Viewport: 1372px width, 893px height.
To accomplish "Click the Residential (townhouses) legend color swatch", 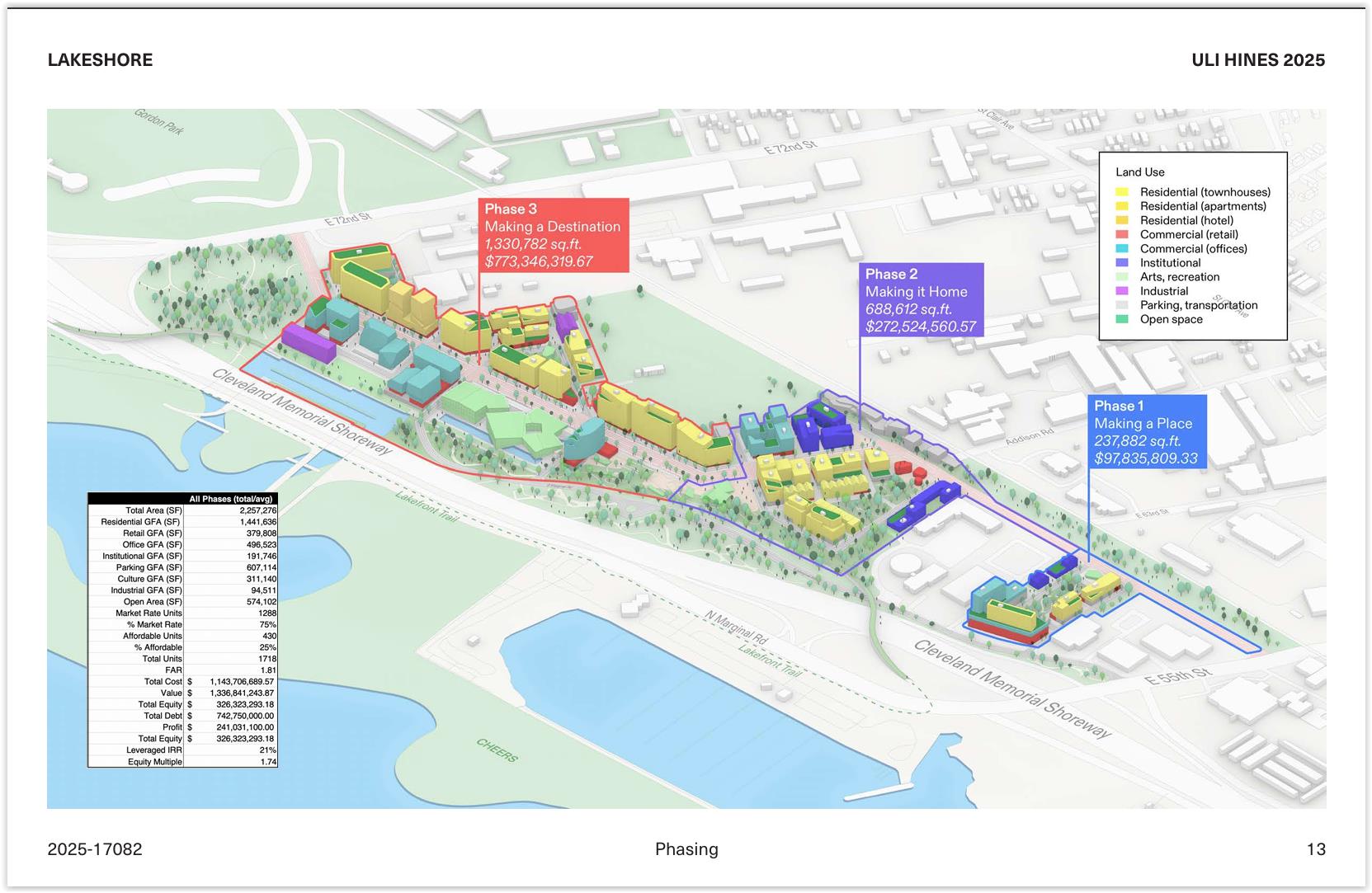I will pyautogui.click(x=1121, y=192).
